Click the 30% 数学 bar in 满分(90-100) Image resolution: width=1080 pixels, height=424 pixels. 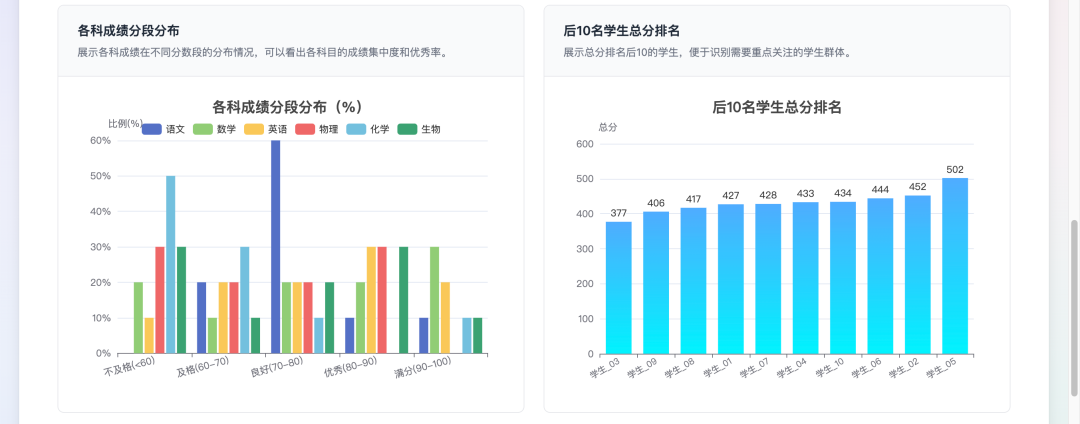(435, 300)
